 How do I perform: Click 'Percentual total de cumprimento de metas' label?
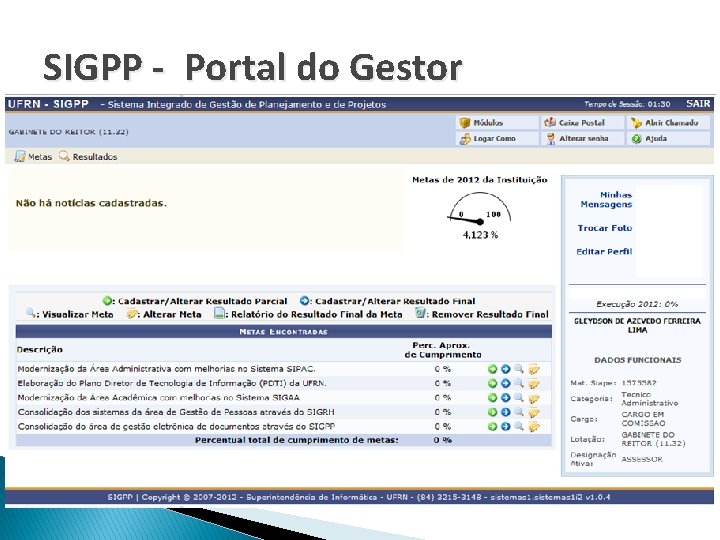coord(297,440)
